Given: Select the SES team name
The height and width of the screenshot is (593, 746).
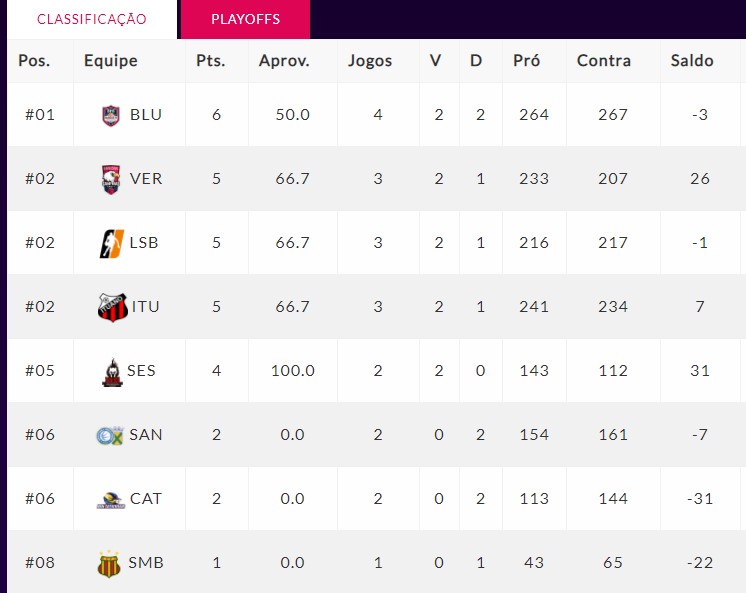Looking at the screenshot, I should (141, 370).
